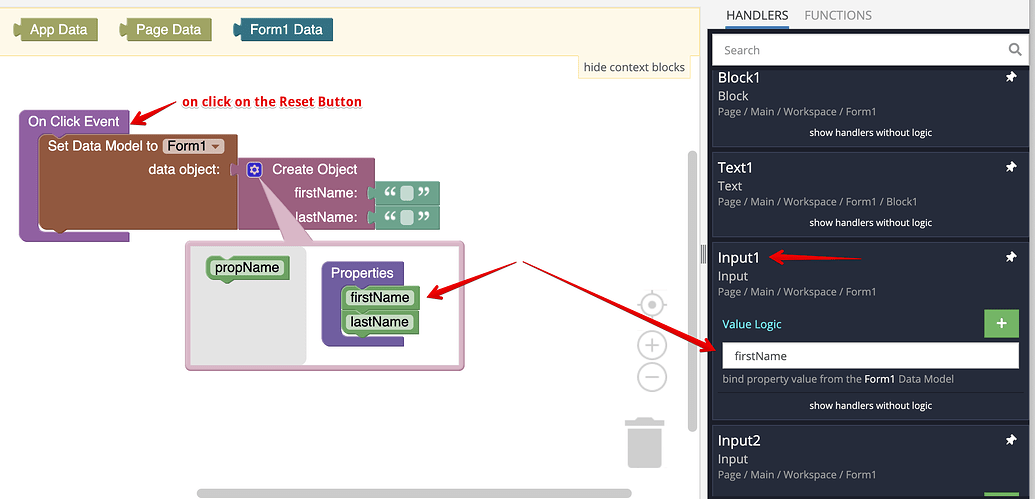Screen dimensions: 1035x499
Task: Add Value Logic with green plus button
Action: (1001, 323)
